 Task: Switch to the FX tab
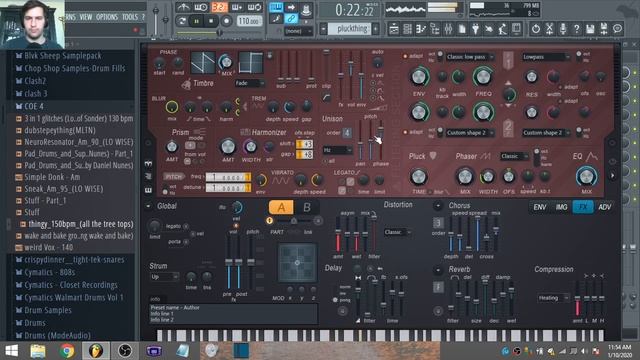(583, 207)
